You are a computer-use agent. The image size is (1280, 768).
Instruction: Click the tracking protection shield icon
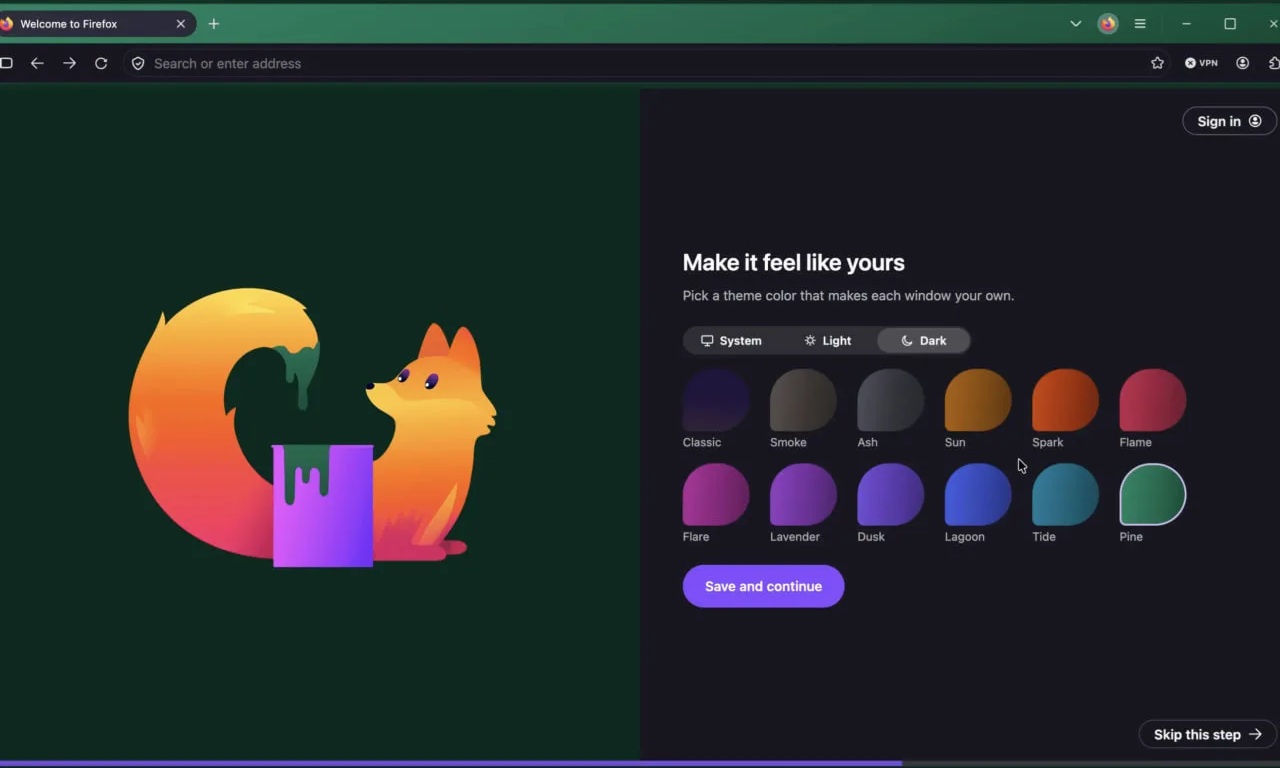point(138,63)
